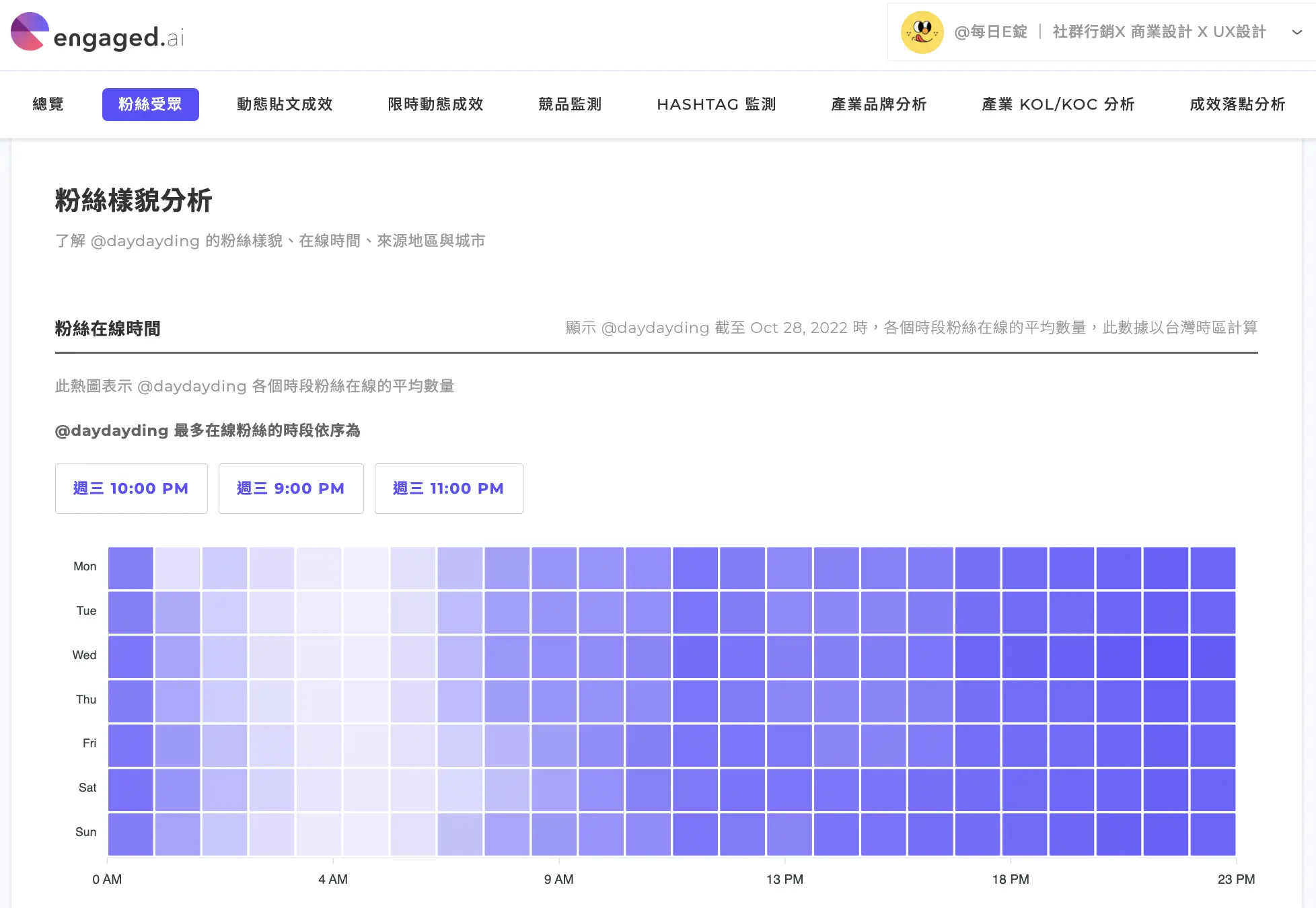The height and width of the screenshot is (908, 1316).
Task: Click the 週三 10:00 PM time slot
Action: click(131, 488)
